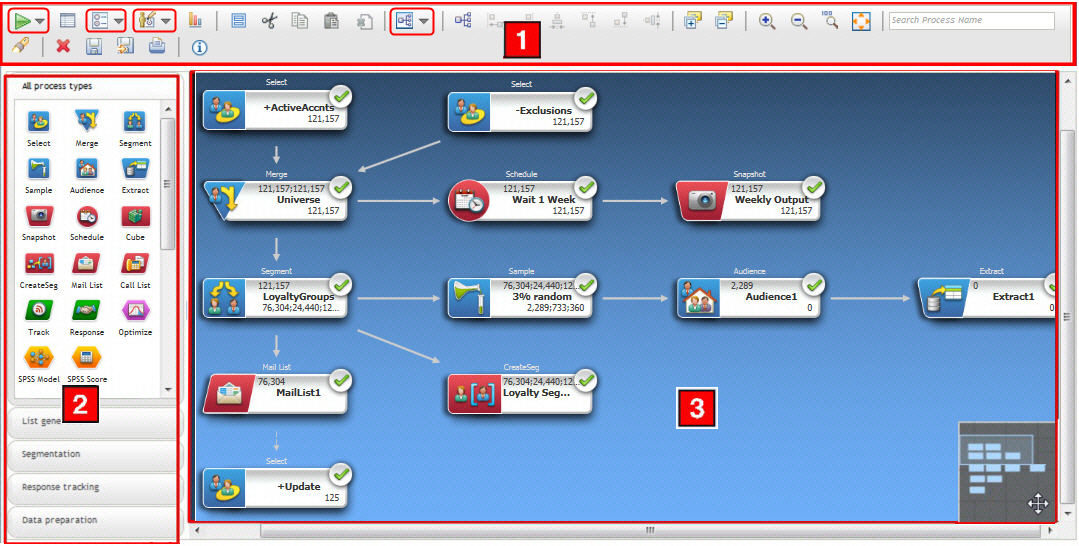
Task: Click the collapse all annotations icon
Action: (x=724, y=21)
